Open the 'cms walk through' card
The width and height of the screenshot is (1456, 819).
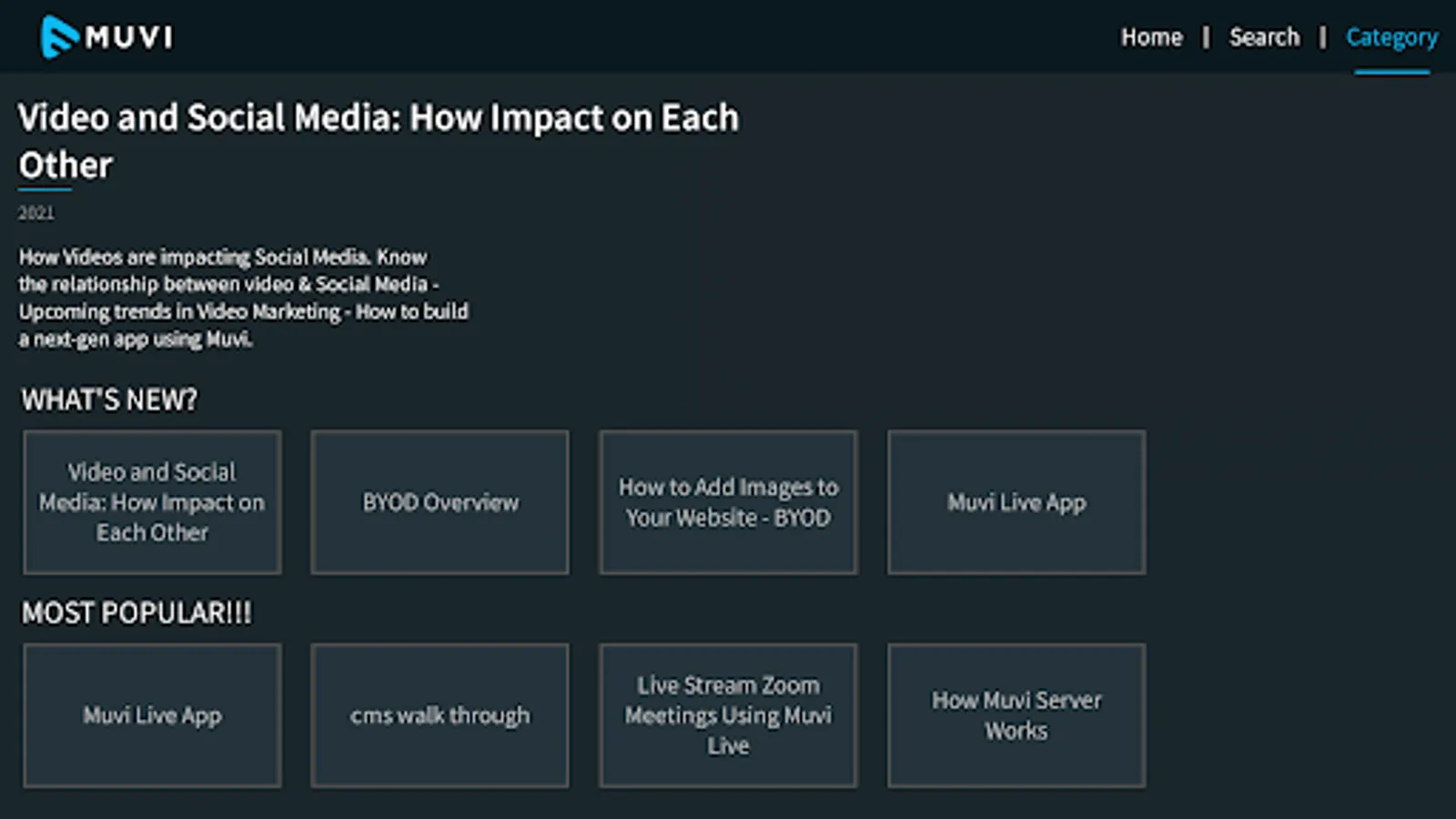tap(440, 715)
